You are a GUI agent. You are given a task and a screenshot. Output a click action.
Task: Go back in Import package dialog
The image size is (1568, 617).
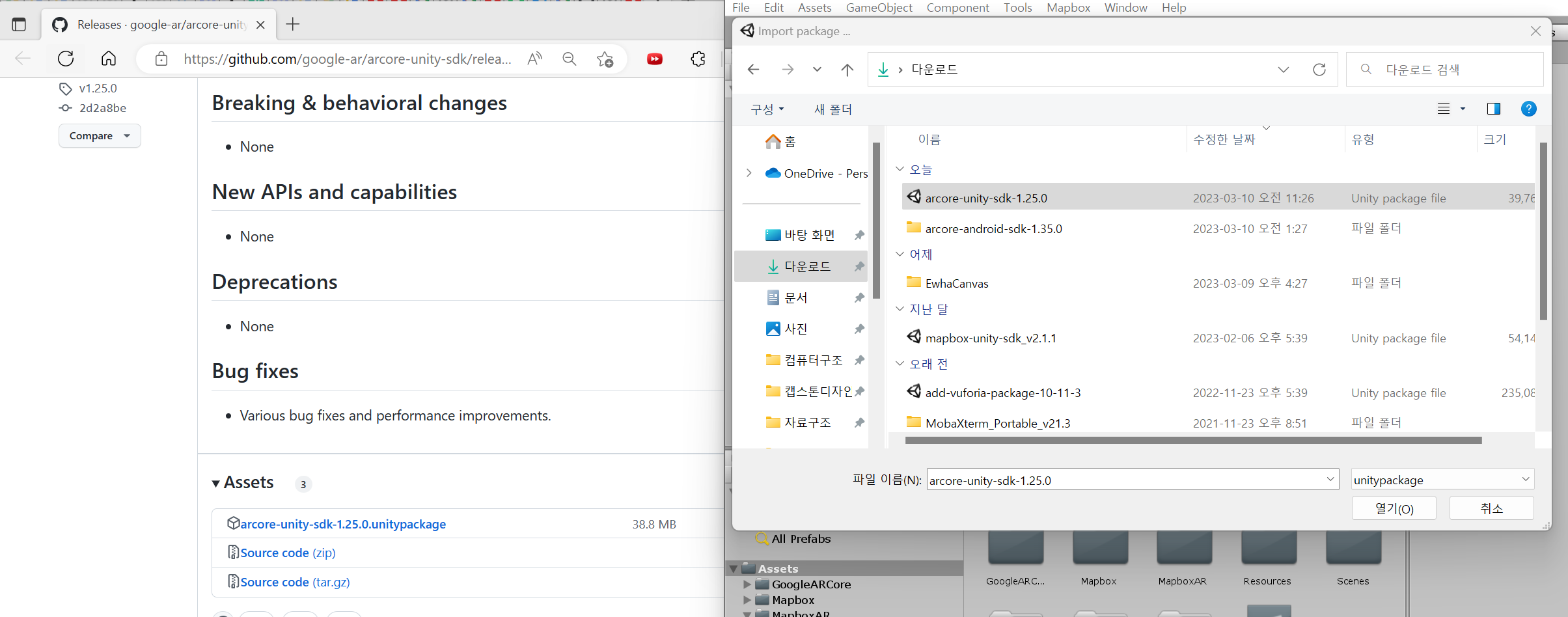(754, 69)
